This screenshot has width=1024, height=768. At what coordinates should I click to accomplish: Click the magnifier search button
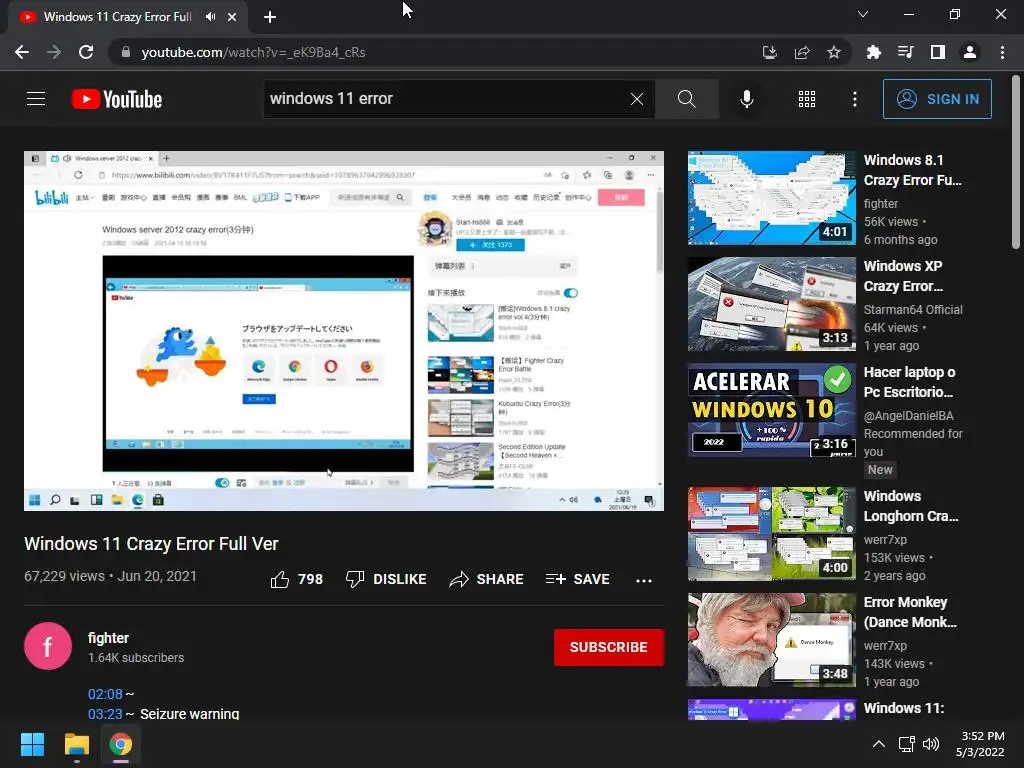tap(686, 99)
